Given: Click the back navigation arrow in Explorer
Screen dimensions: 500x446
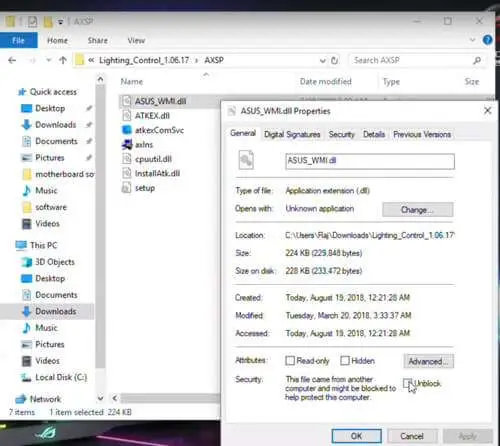Looking at the screenshot, I should point(12,60).
